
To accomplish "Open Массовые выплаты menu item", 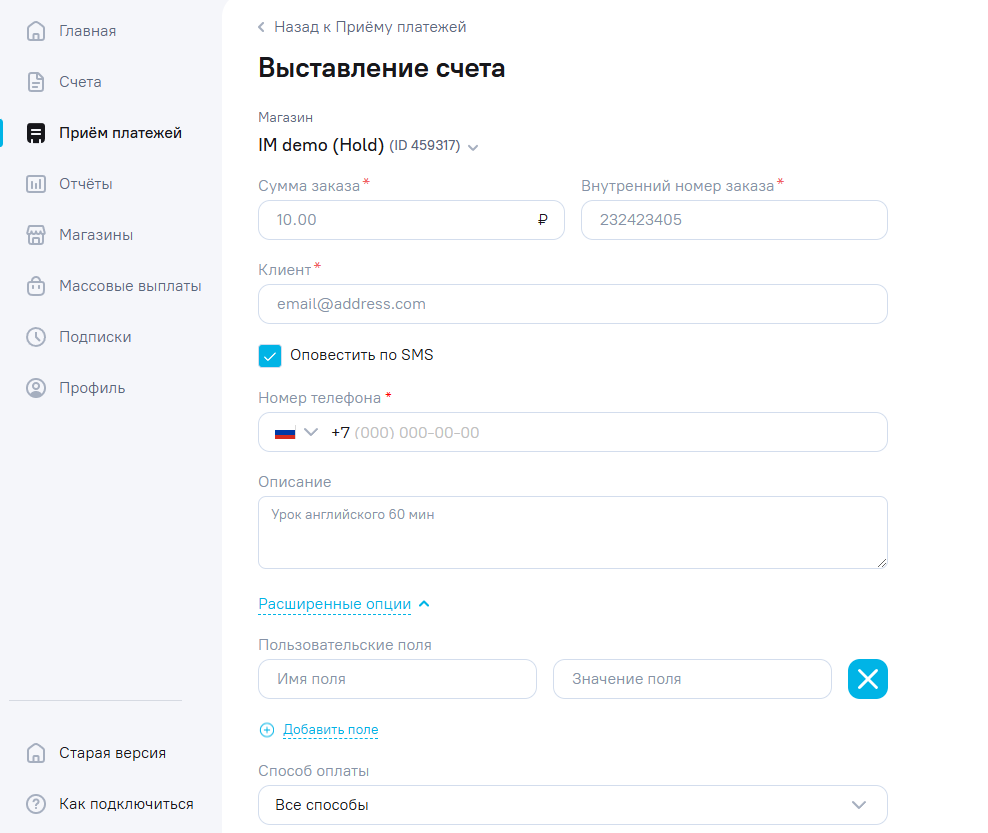I will click(x=130, y=286).
